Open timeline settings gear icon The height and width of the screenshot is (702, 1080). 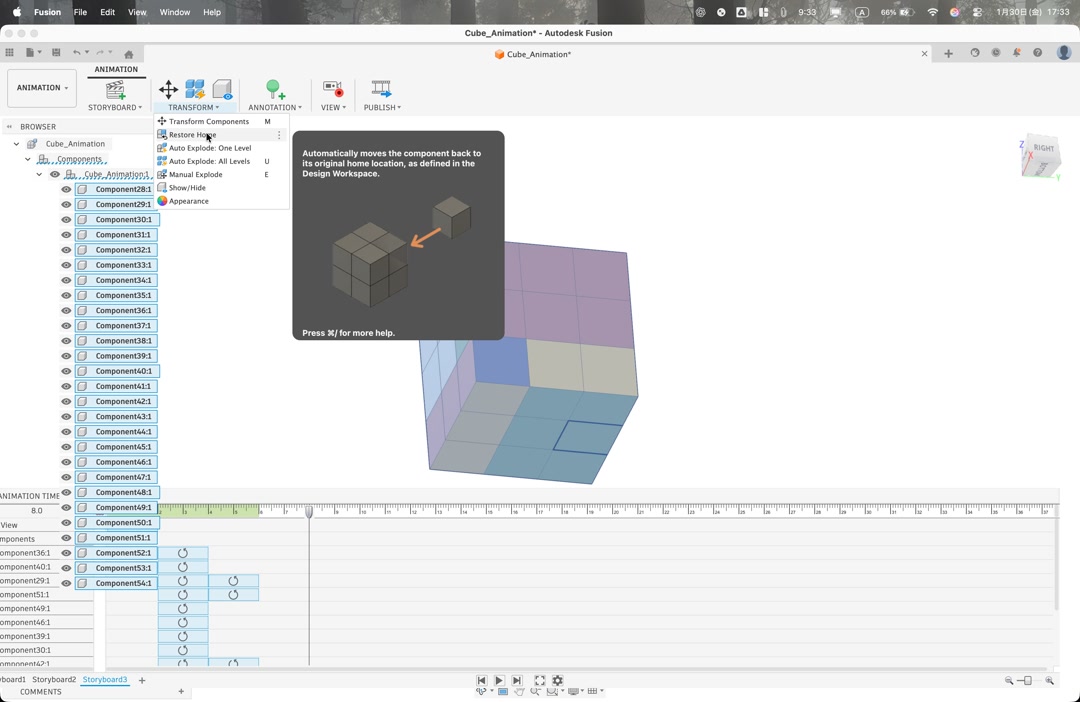tap(558, 681)
